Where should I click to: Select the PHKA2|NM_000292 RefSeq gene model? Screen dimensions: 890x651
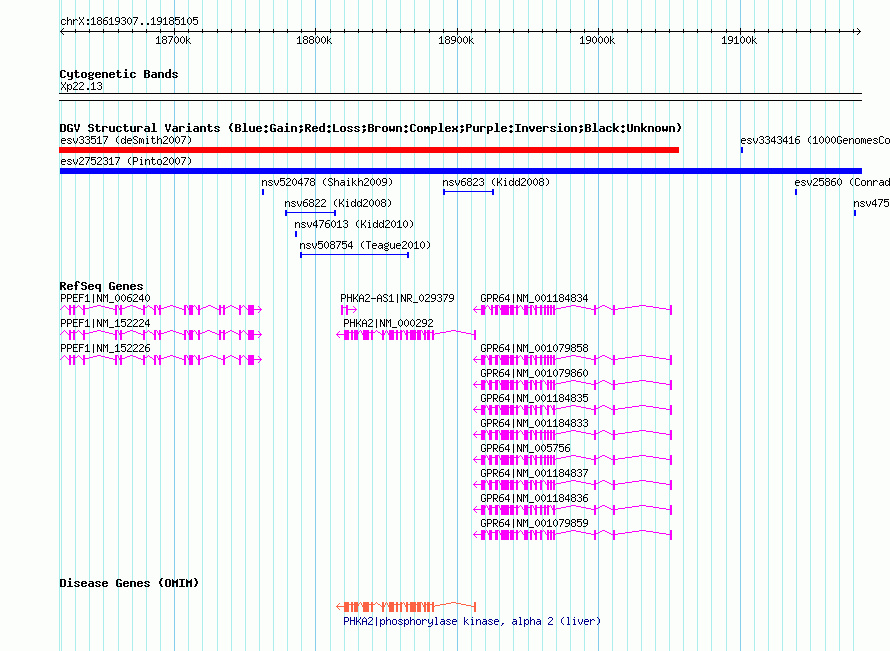pos(406,334)
